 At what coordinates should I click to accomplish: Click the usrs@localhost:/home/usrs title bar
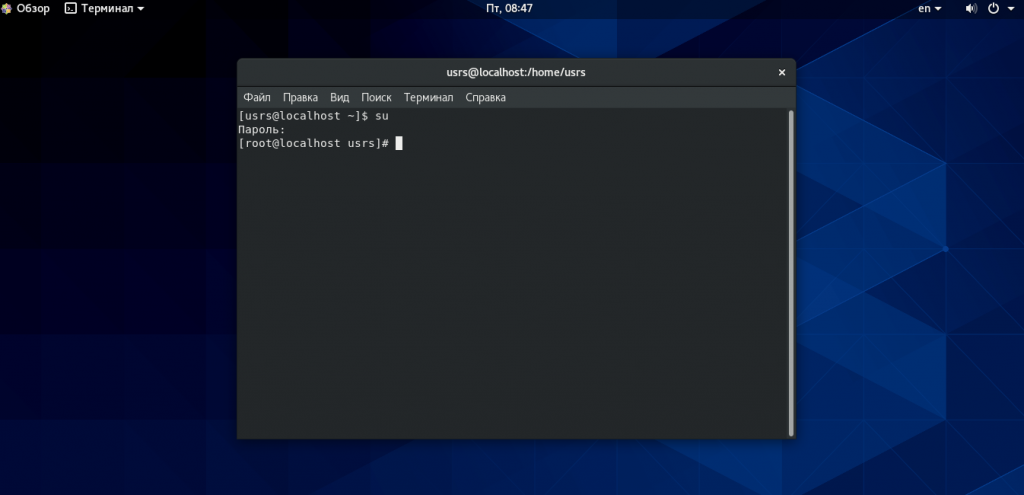pyautogui.click(x=516, y=72)
